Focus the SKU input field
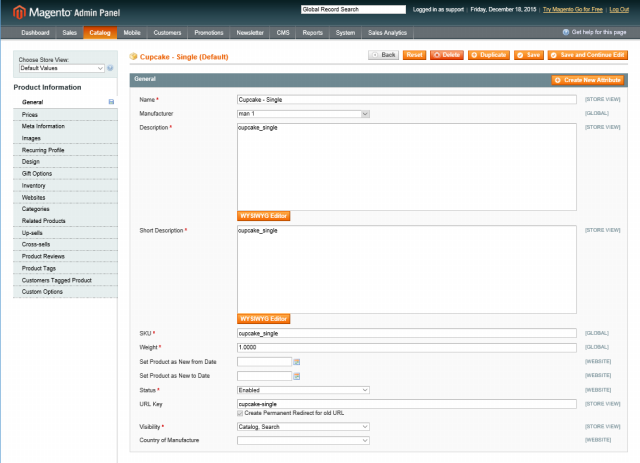The image size is (640, 463). 406,333
